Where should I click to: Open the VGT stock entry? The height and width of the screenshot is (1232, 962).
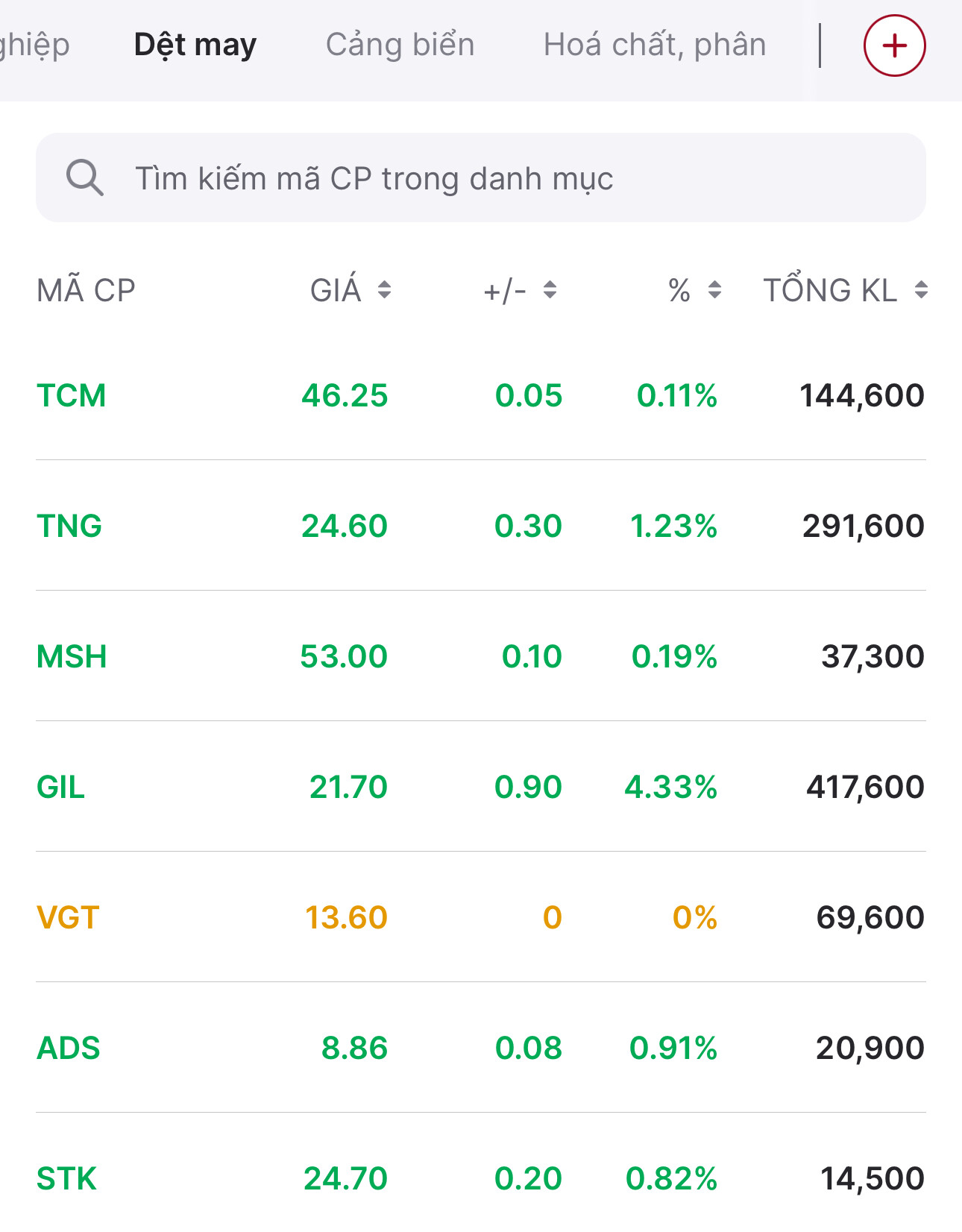[68, 917]
